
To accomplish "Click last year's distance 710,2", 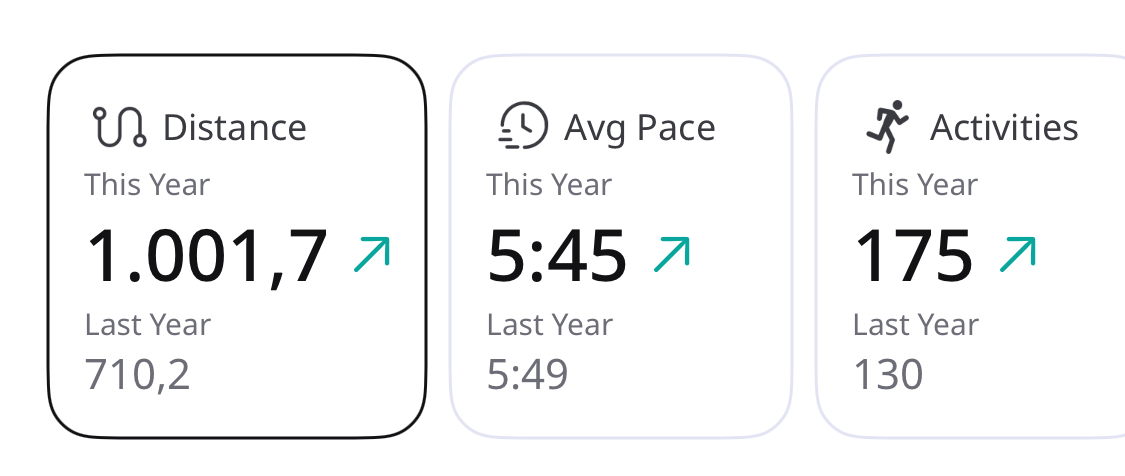I will [137, 374].
